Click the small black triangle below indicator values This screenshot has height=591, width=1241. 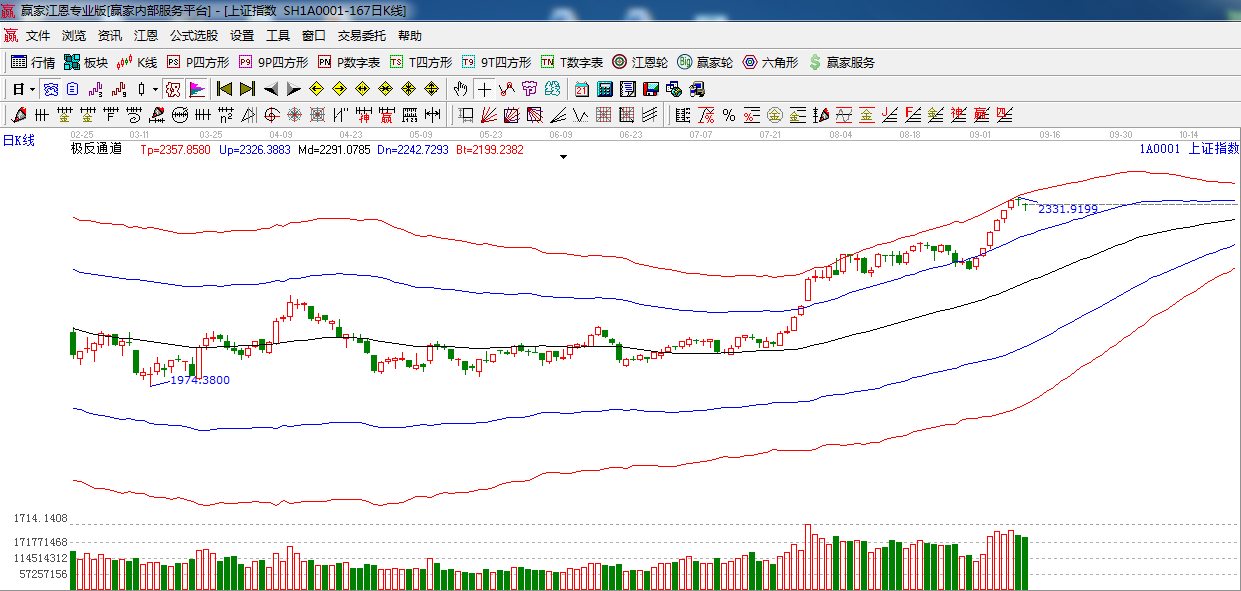[x=564, y=157]
